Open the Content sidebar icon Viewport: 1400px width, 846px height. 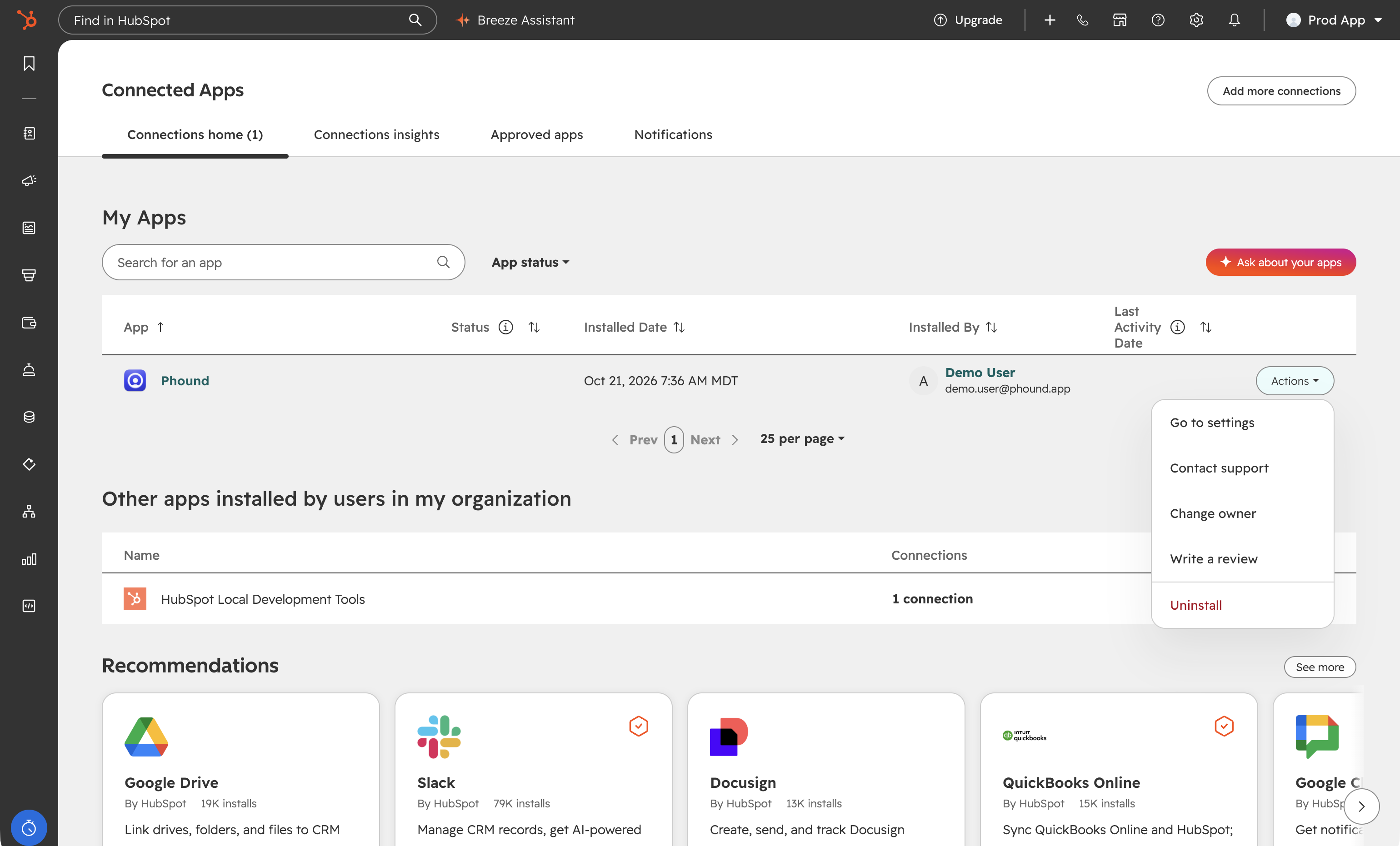pyautogui.click(x=29, y=228)
